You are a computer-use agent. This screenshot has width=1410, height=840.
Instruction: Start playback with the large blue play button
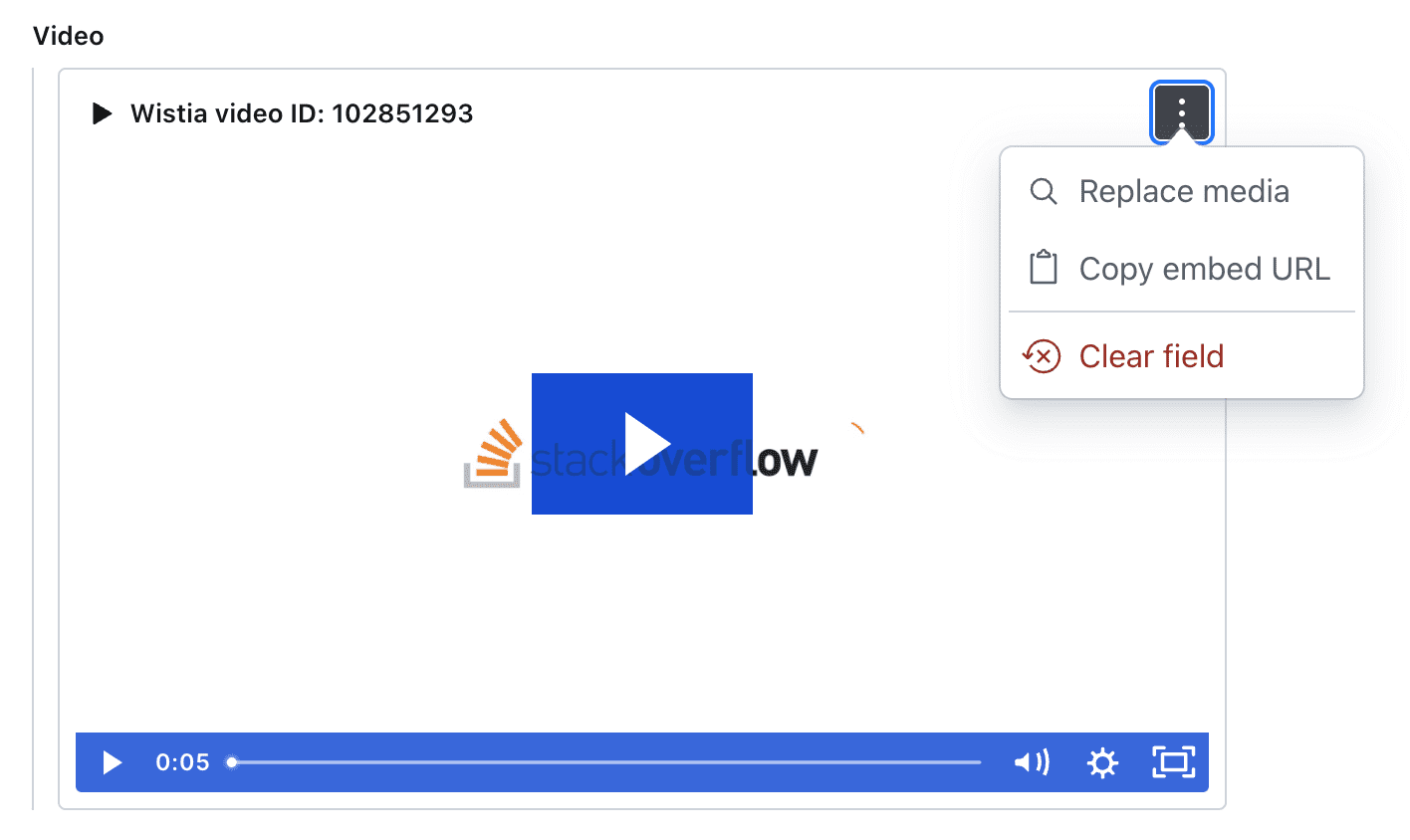point(642,444)
